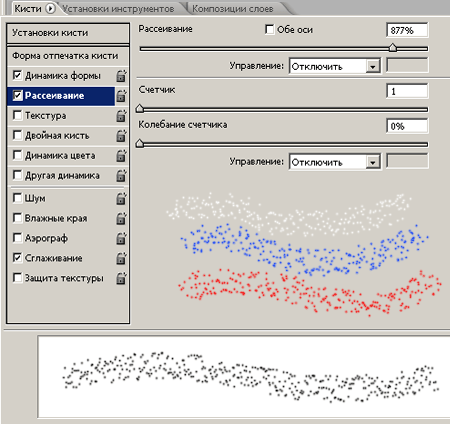This screenshot has height=425, width=450.
Task: Enable the Двойная кисть checkbox
Action: pos(17,135)
